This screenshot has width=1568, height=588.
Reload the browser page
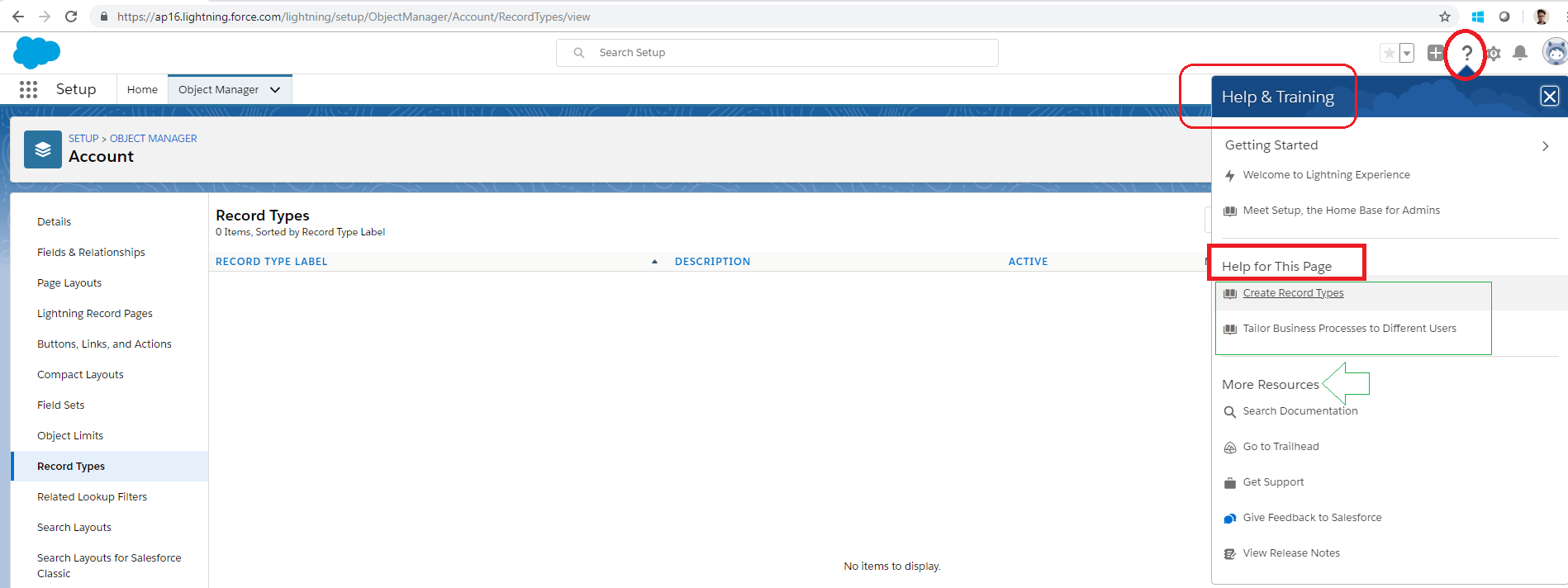71,17
